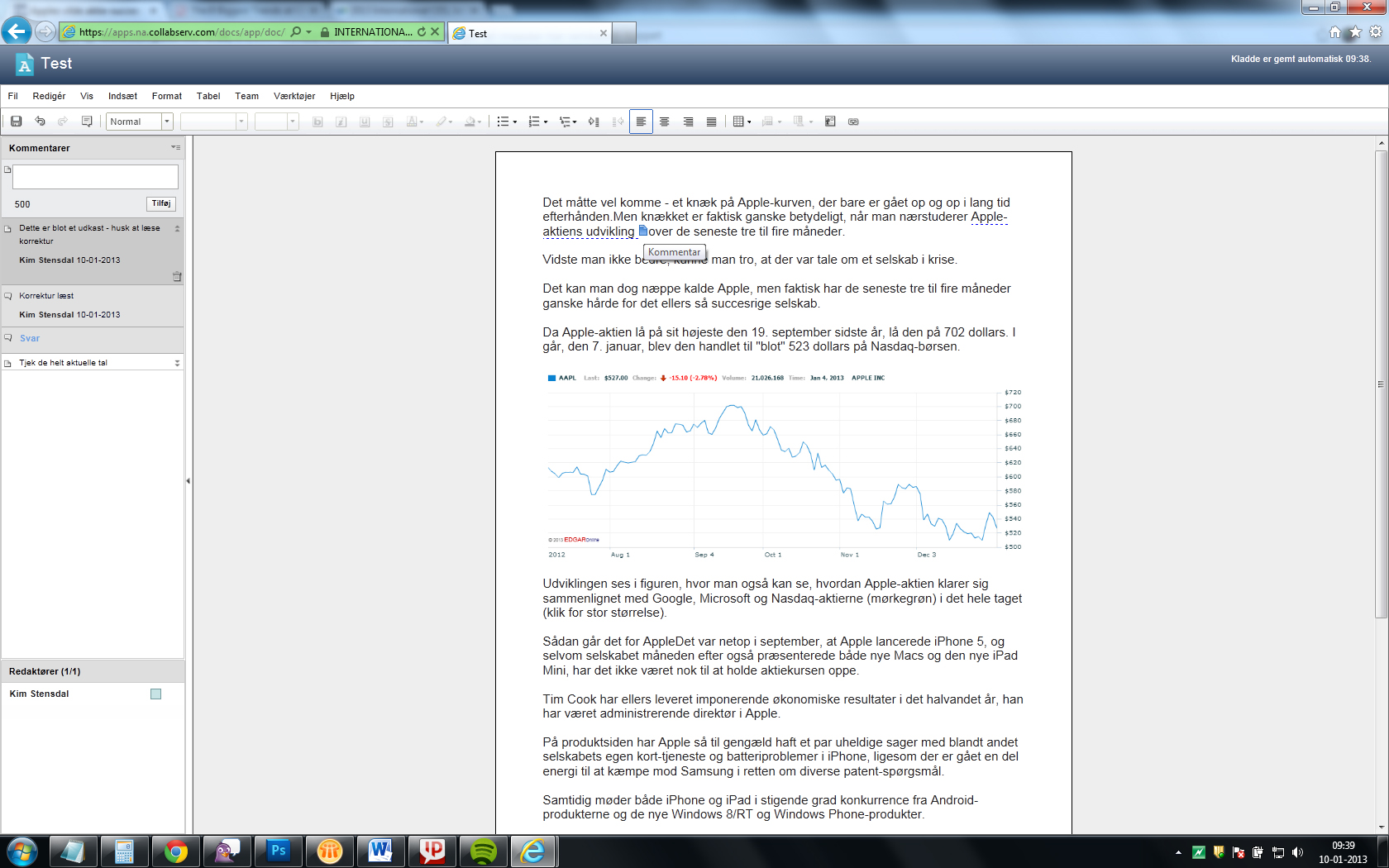Click the comment marker in the document text
This screenshot has height=868, width=1389.
pos(642,231)
